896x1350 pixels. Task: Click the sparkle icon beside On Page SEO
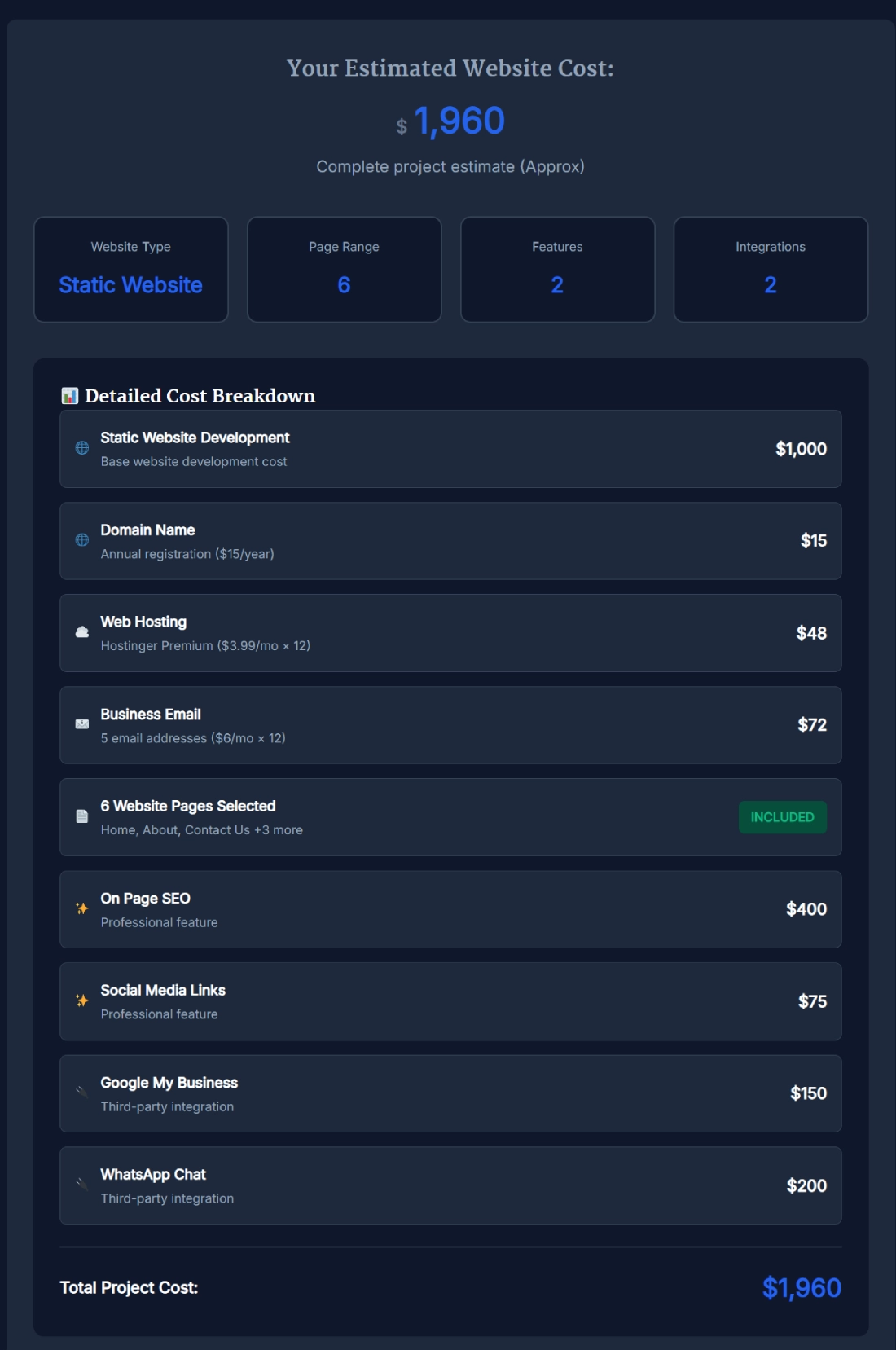pyautogui.click(x=82, y=908)
